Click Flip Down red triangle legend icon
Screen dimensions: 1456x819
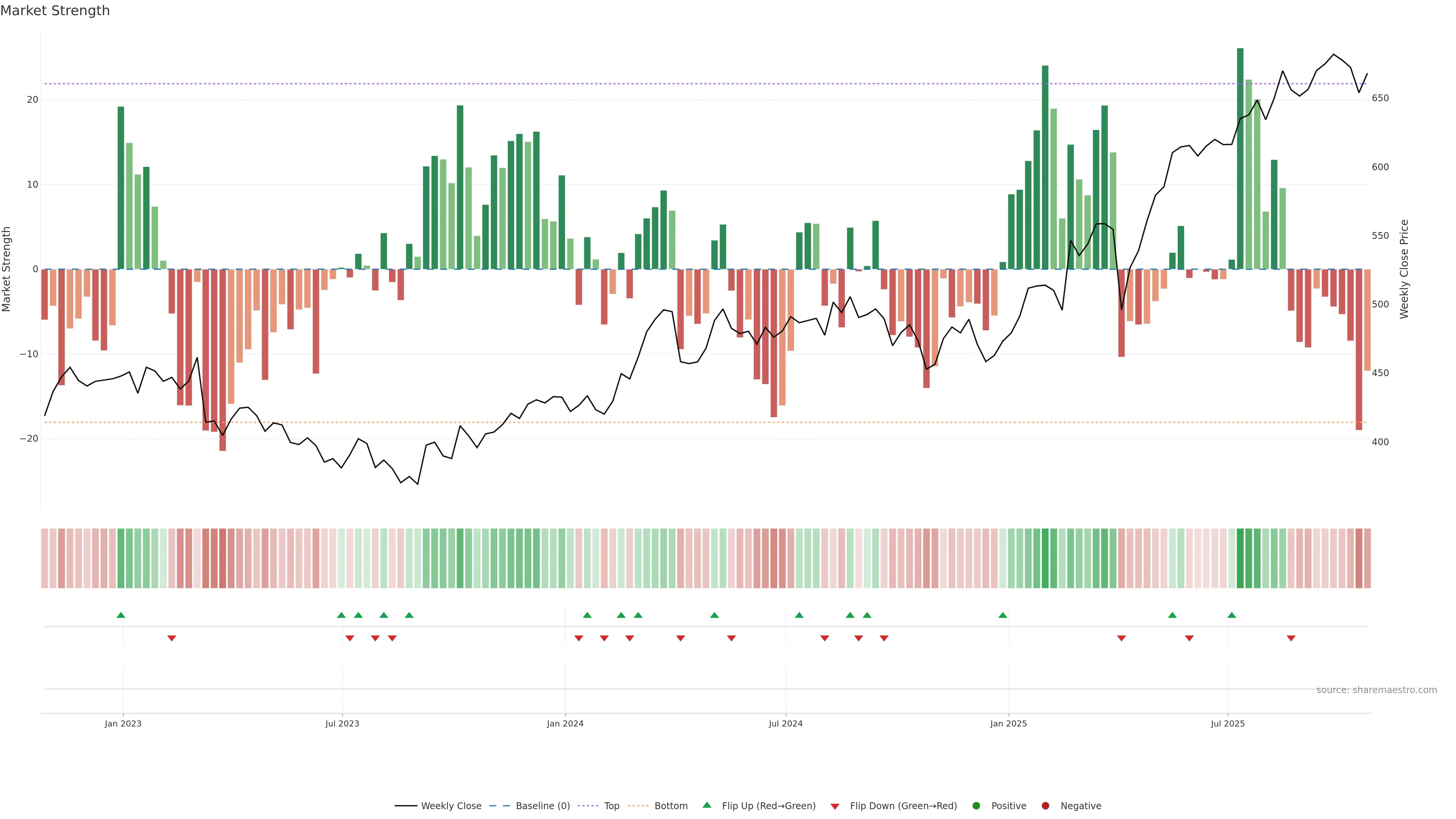pos(835,806)
